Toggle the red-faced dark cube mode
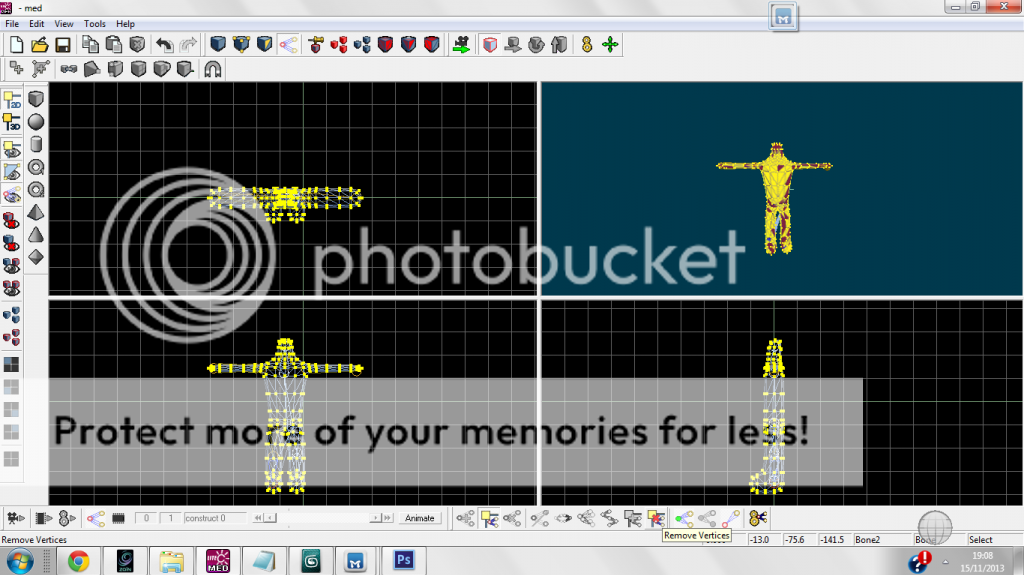Image resolution: width=1024 pixels, height=575 pixels. pyautogui.click(x=385, y=44)
